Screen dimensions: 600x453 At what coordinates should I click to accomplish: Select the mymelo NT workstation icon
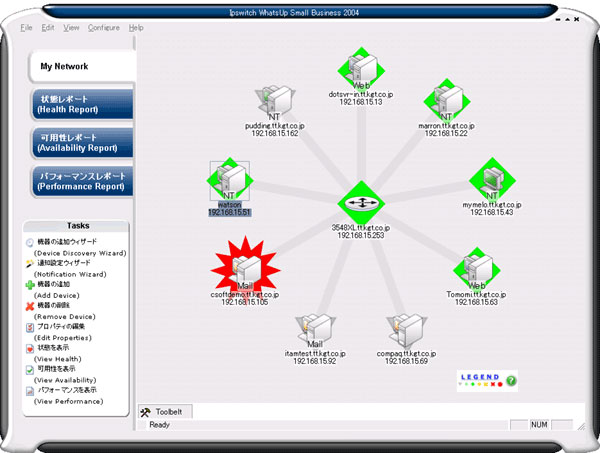click(x=492, y=179)
